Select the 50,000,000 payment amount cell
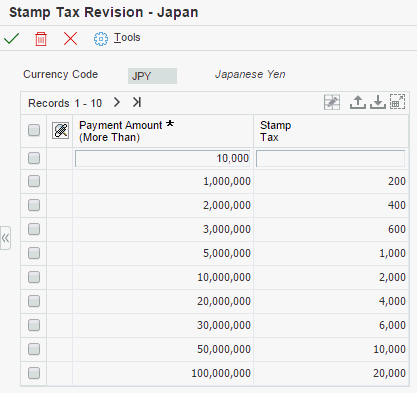Screen dimensions: 417x393 pos(163,349)
